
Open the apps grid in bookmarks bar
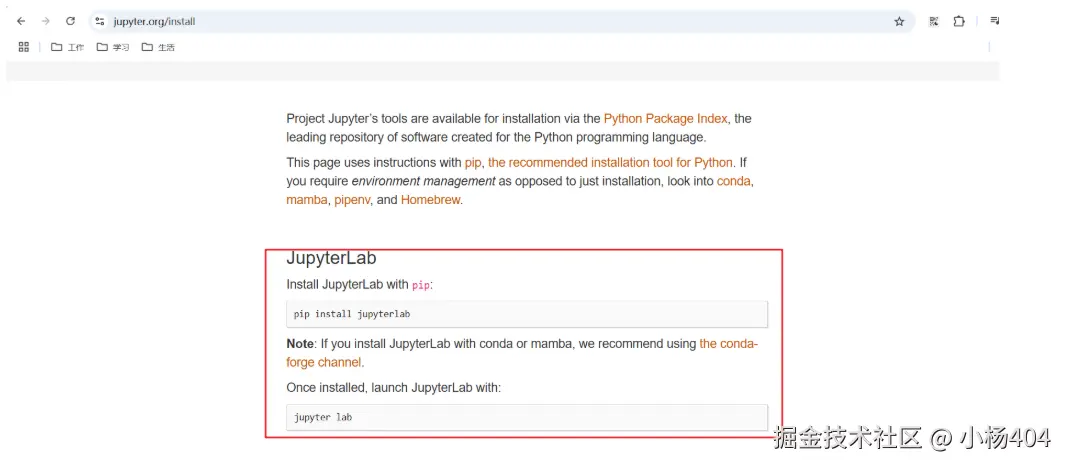click(x=24, y=47)
